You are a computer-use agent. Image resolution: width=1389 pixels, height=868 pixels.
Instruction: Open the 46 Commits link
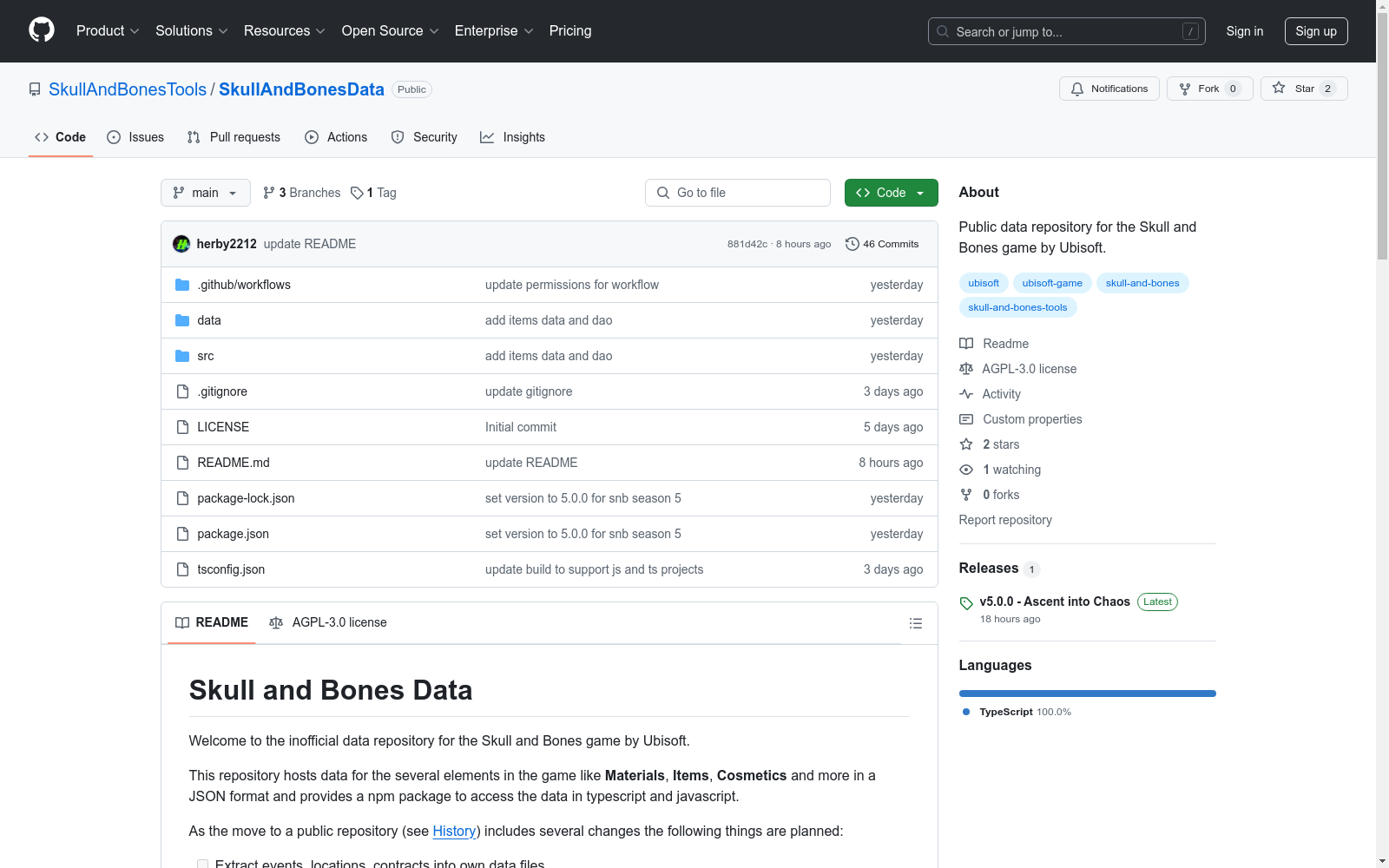[x=882, y=244]
